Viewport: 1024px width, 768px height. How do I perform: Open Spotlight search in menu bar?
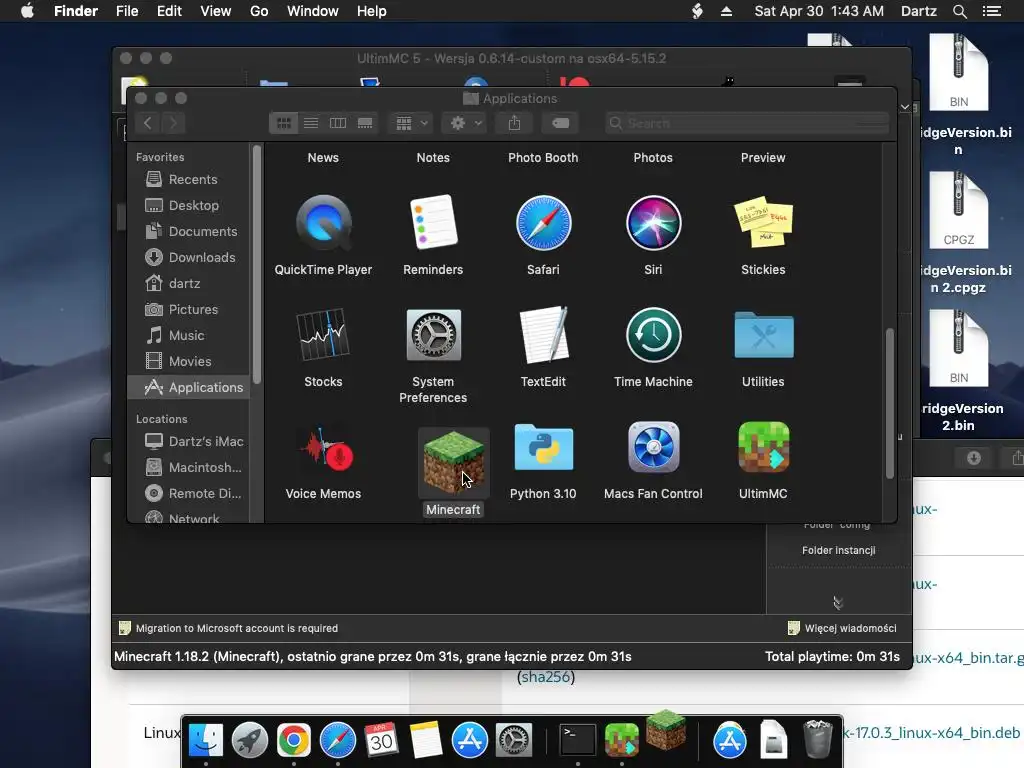click(x=959, y=11)
